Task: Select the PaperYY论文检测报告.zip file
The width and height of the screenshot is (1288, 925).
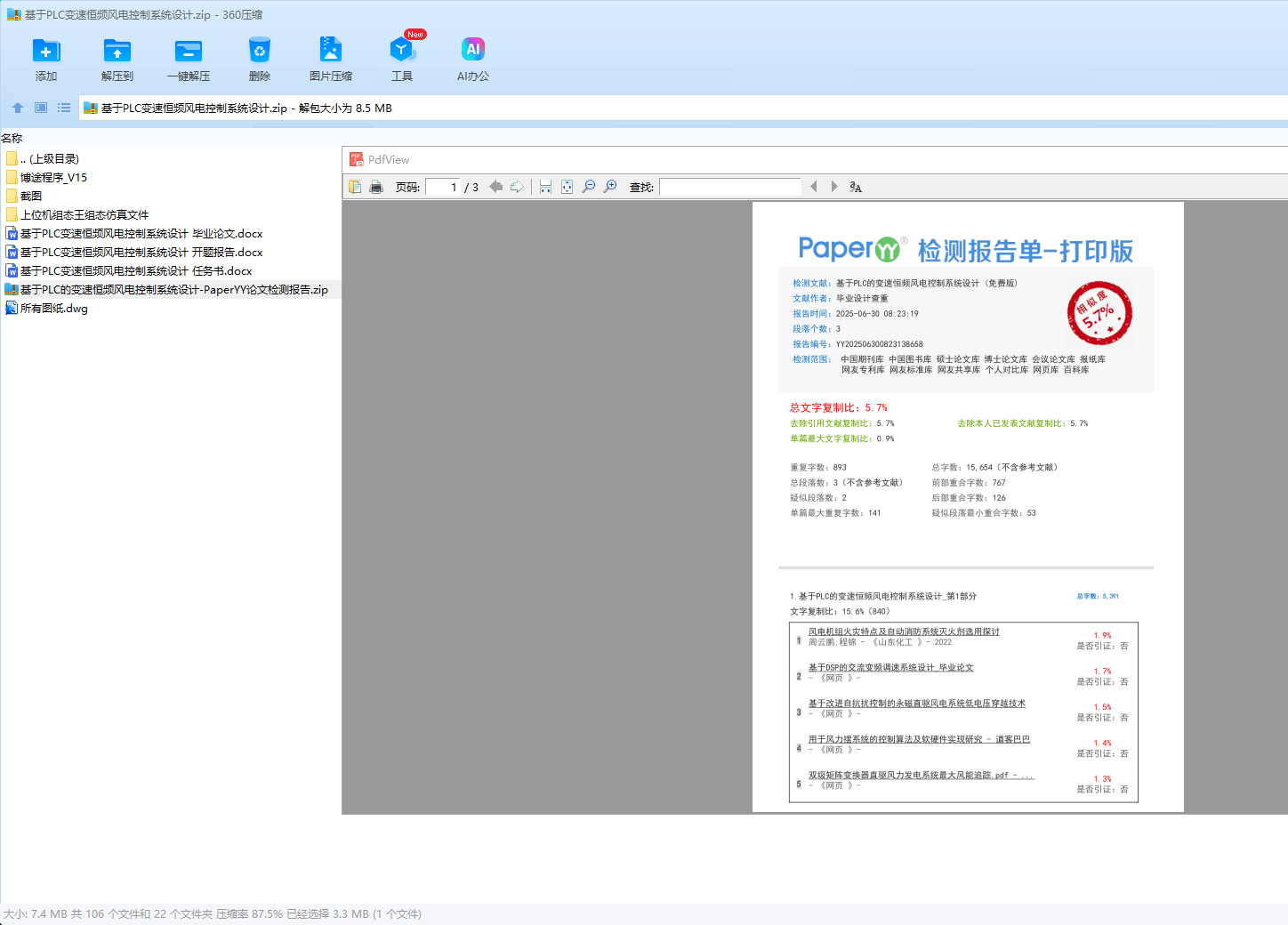Action: point(167,289)
